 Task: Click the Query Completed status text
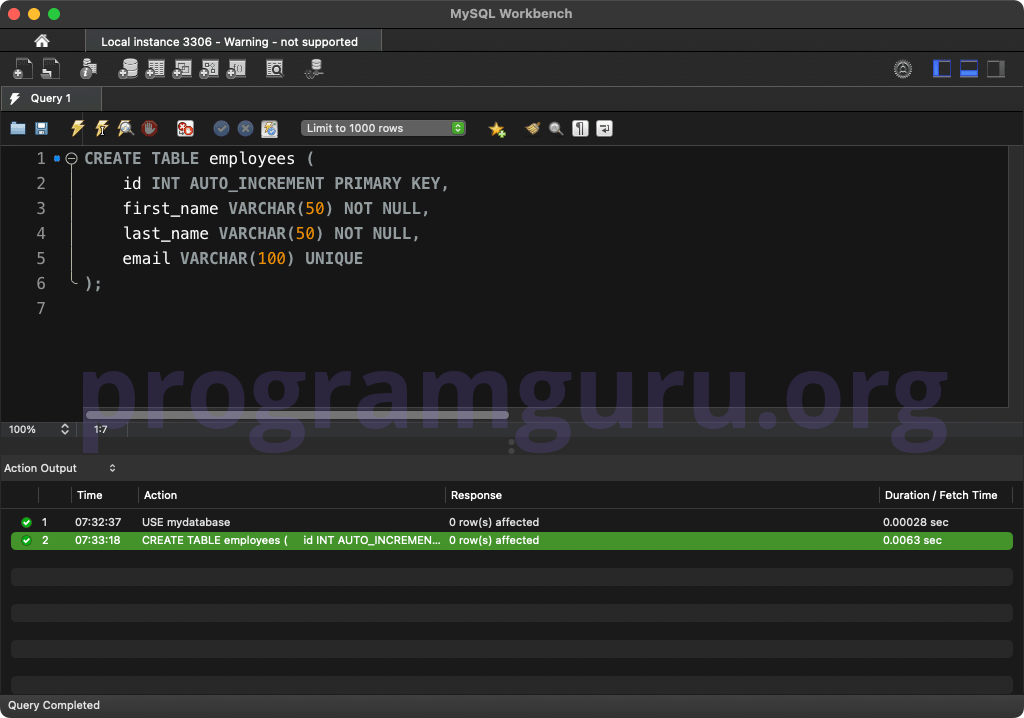54,705
